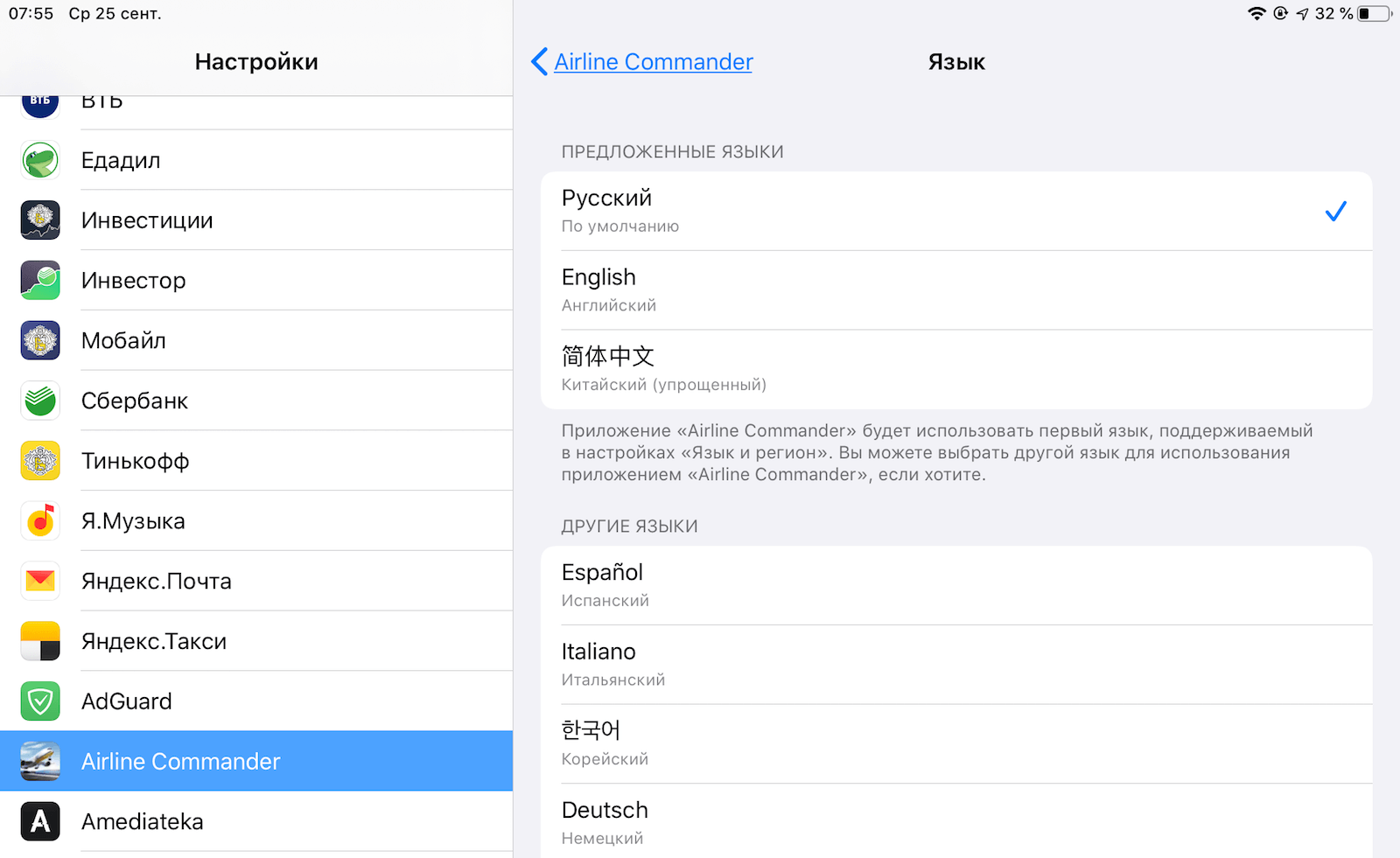Tap the Инвестиции app icon
The width and height of the screenshot is (1400, 858).
(40, 220)
